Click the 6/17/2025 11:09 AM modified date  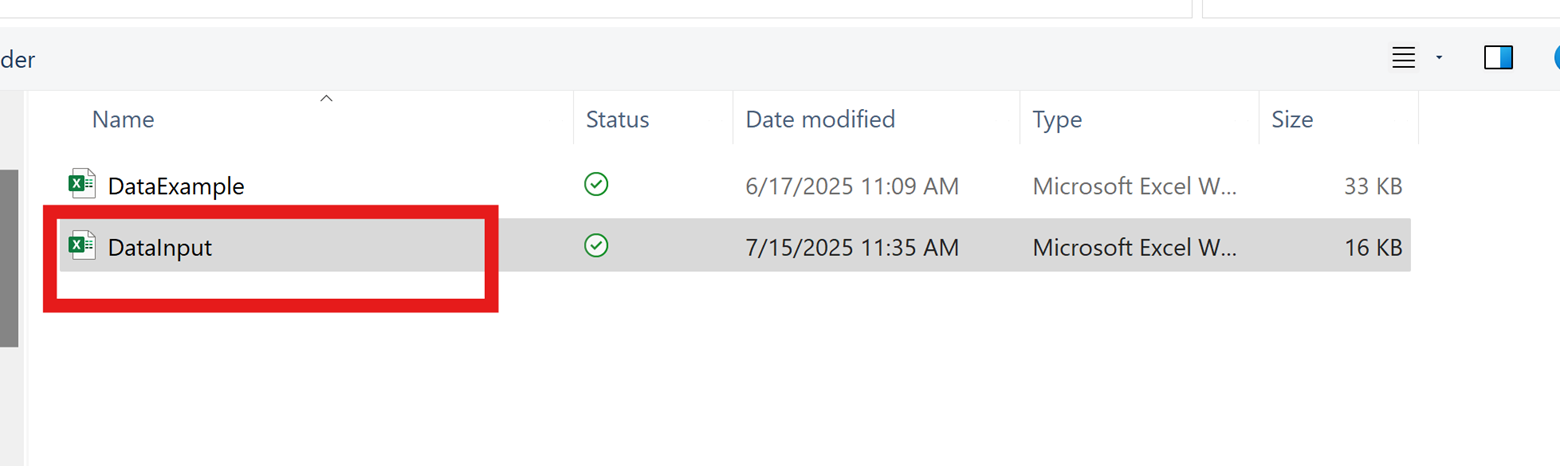coord(852,186)
